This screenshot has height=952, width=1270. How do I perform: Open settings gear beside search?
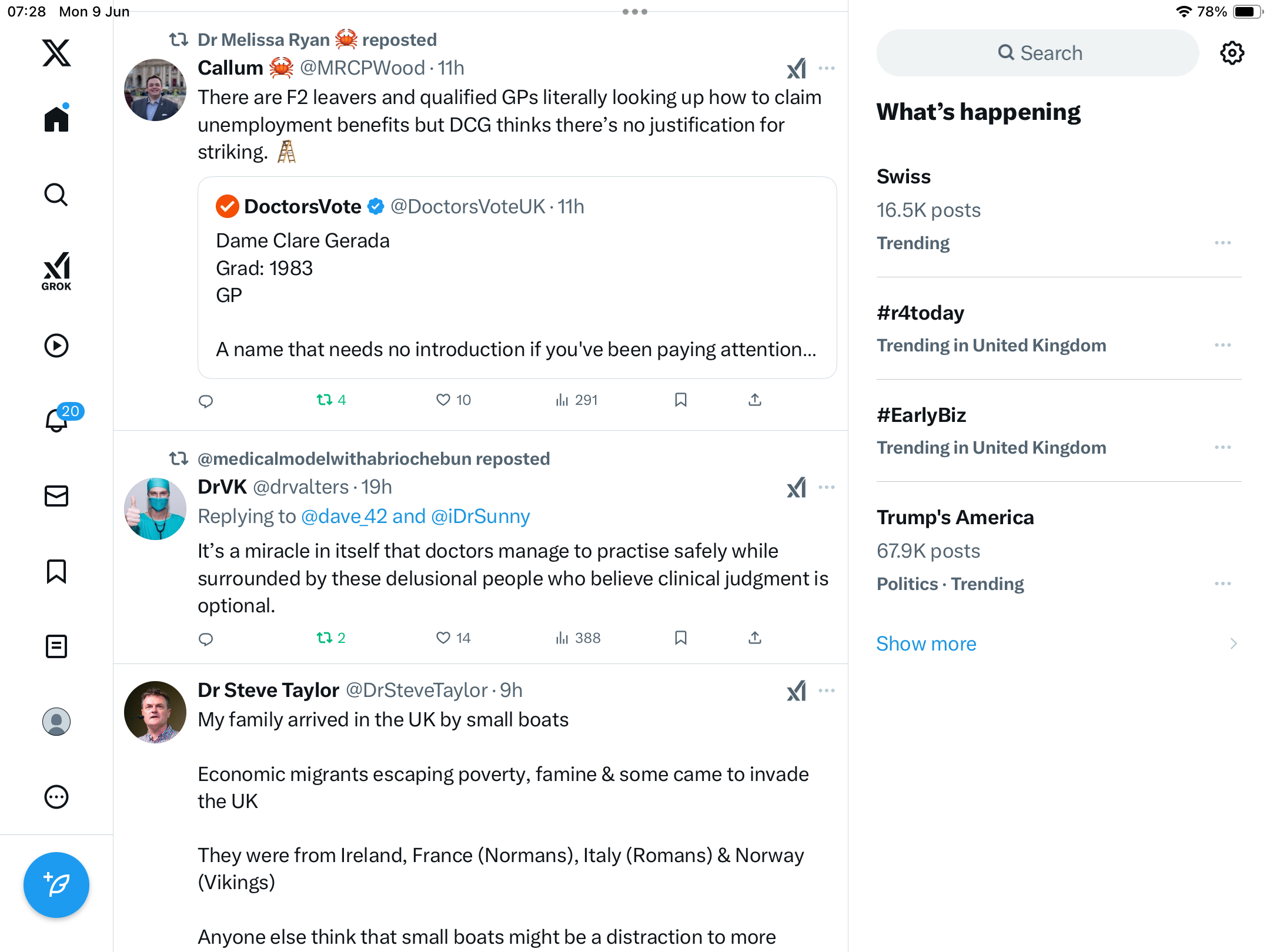[1232, 53]
